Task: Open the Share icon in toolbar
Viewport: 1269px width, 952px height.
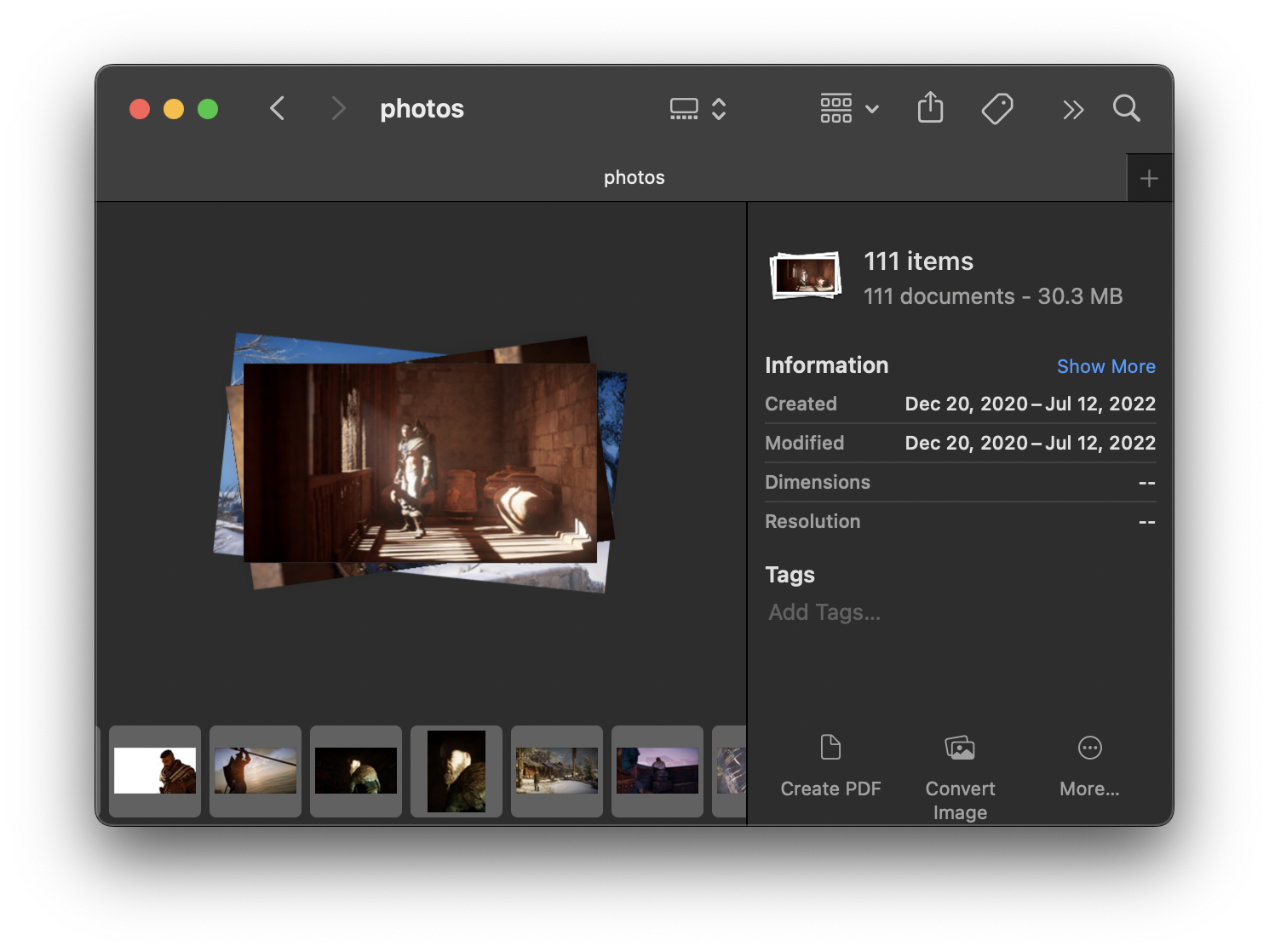Action: tap(930, 108)
